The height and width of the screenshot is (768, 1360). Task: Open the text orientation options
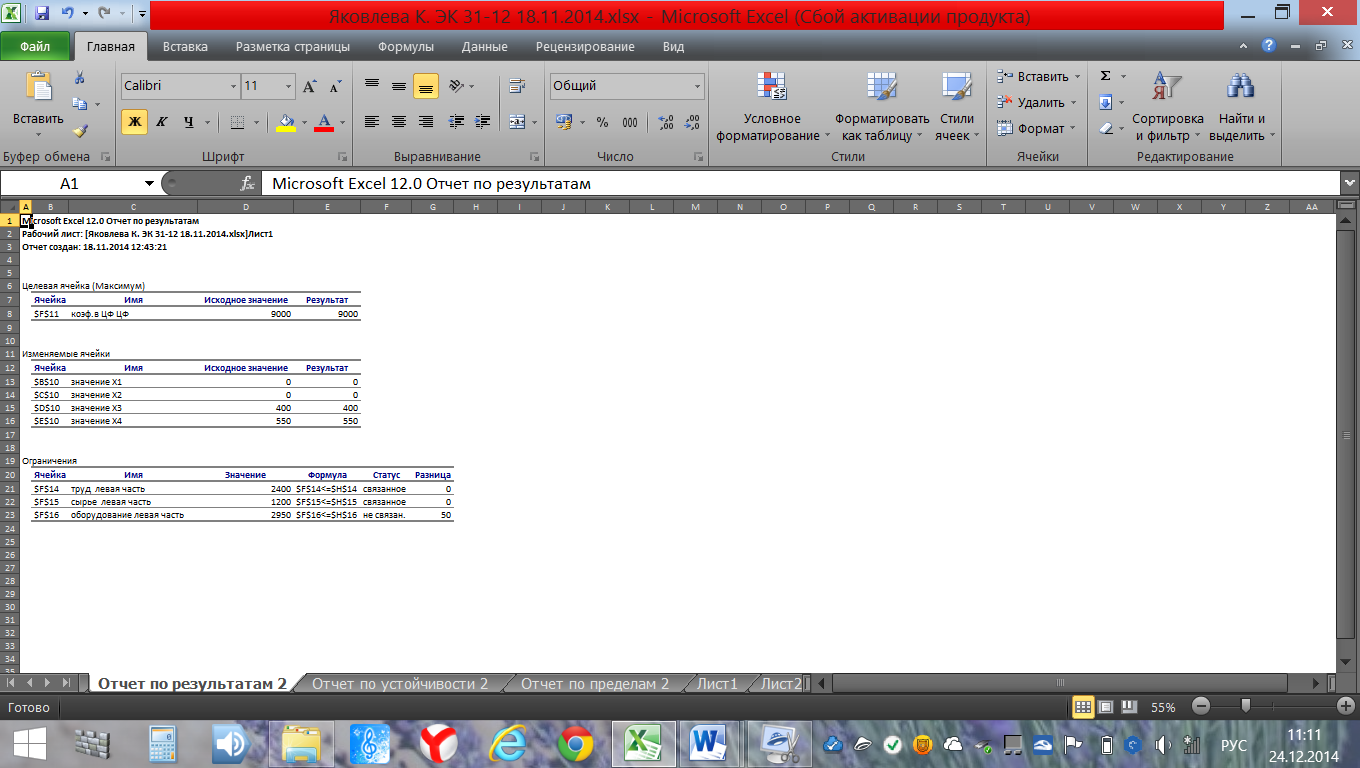click(458, 87)
